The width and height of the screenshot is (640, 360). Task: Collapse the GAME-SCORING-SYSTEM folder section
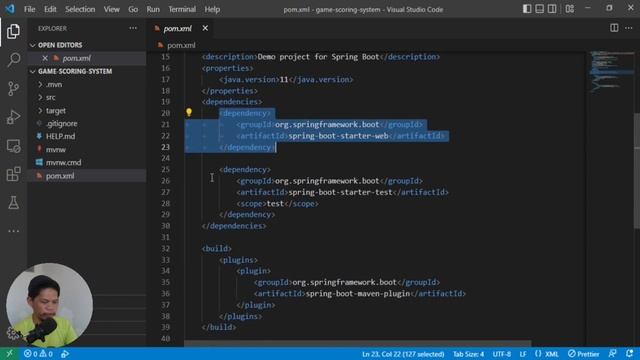point(75,71)
